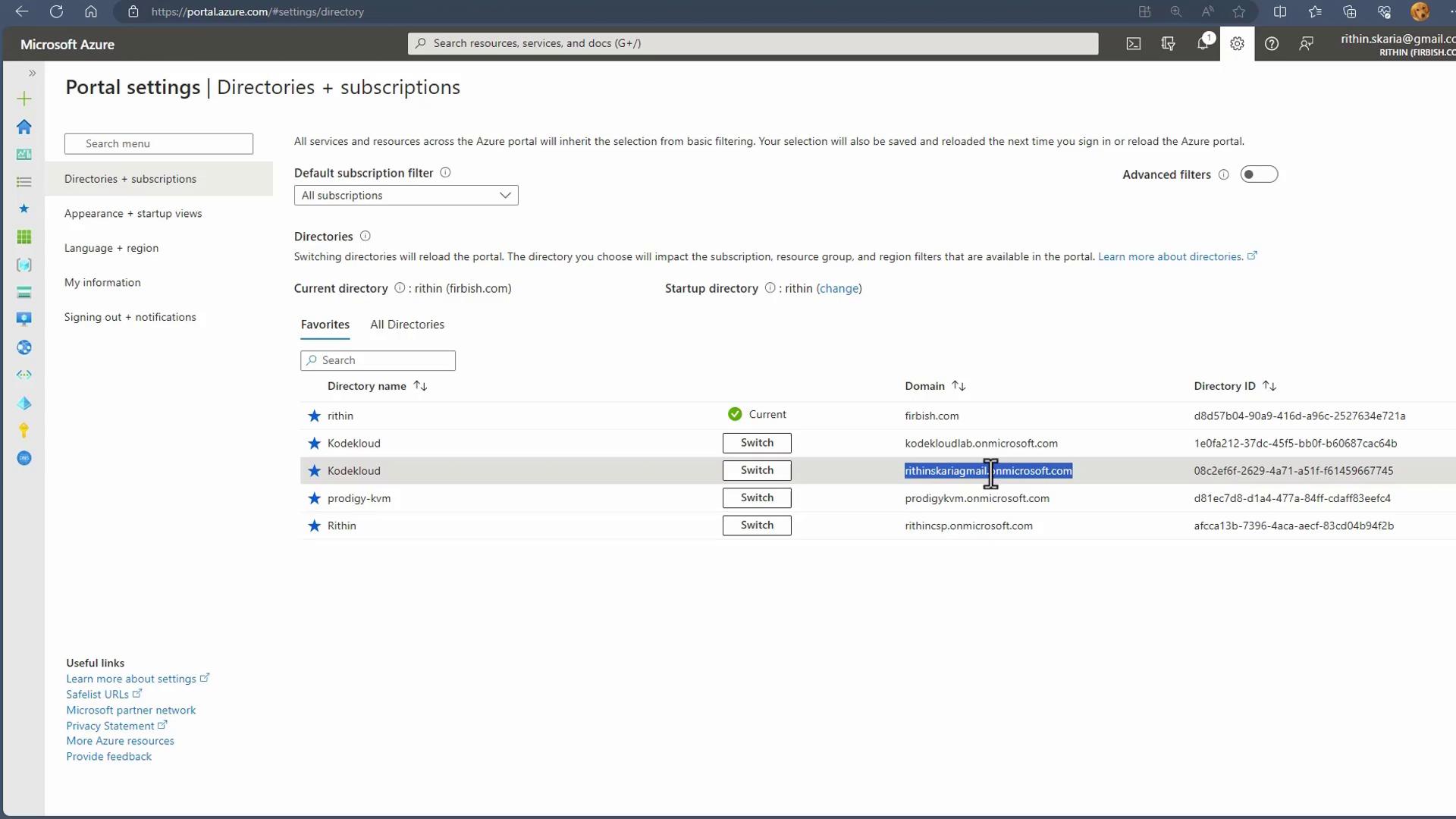Click Switch for prodigy-kvm directory

click(756, 498)
